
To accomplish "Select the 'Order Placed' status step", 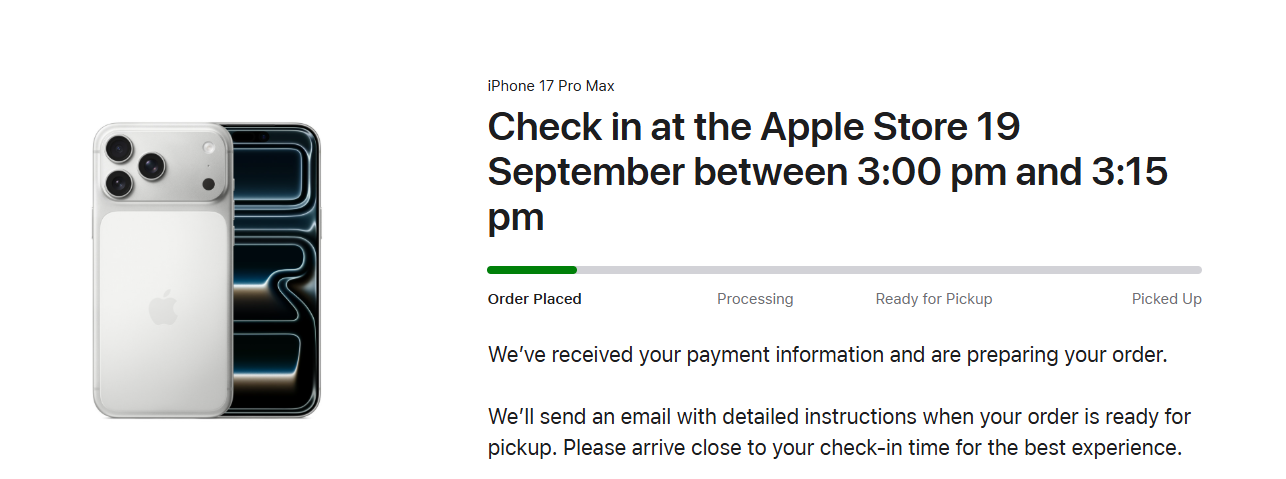I will point(534,299).
